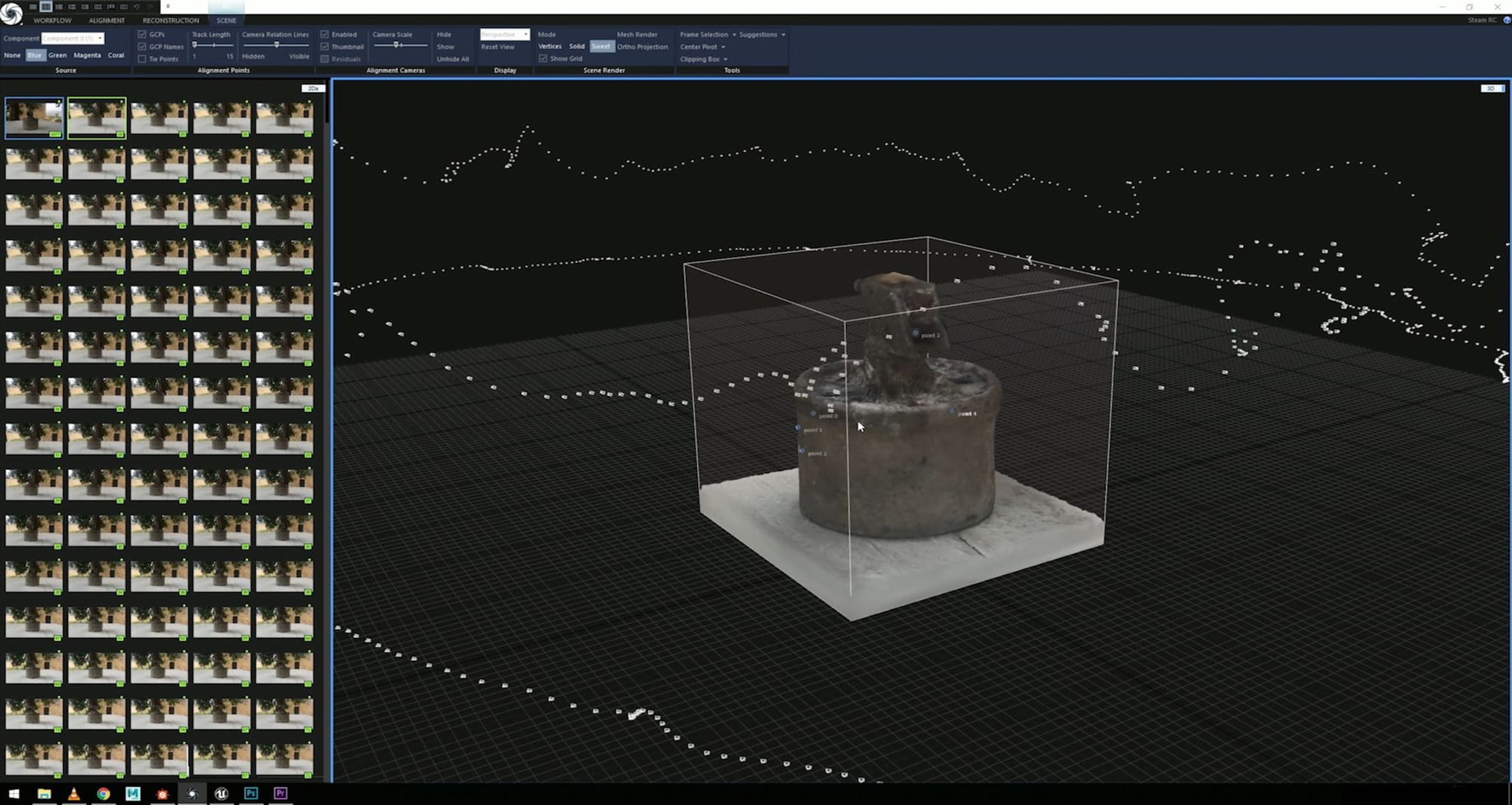Open Premiere Pro from the taskbar
The width and height of the screenshot is (1512, 805).
[280, 794]
